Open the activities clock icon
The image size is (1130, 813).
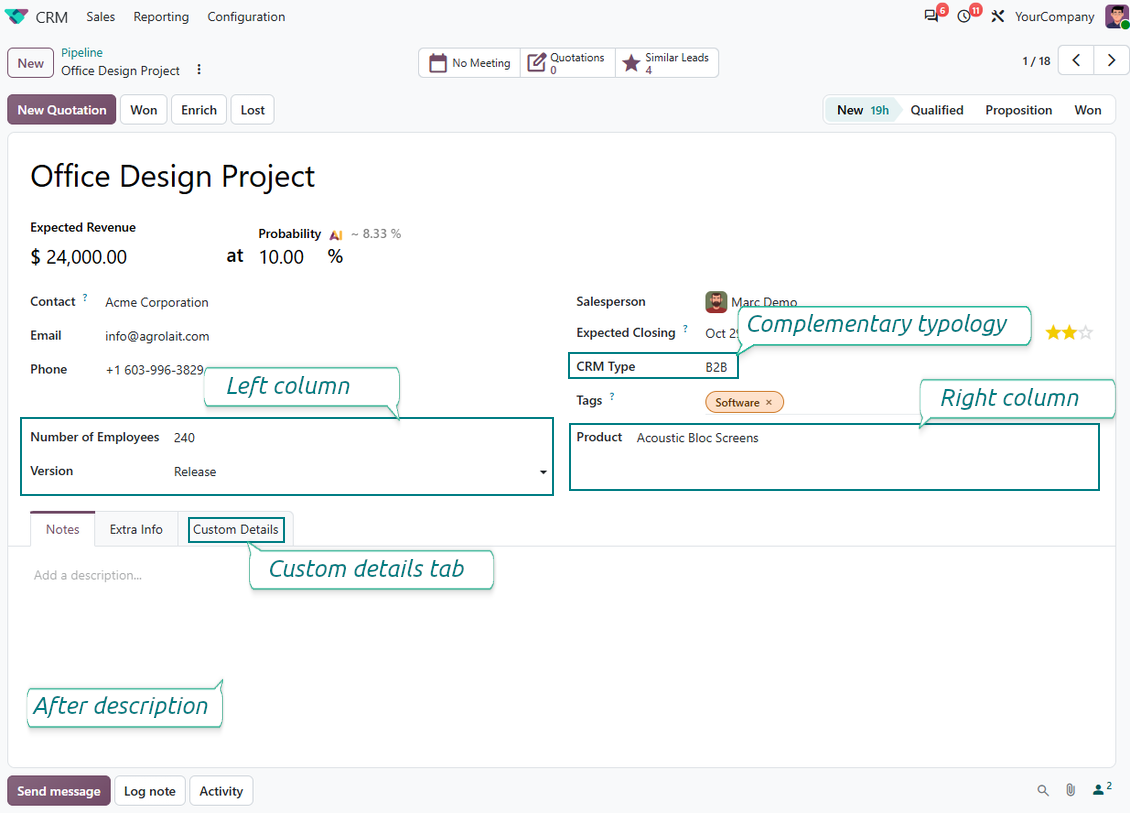pyautogui.click(x=964, y=16)
